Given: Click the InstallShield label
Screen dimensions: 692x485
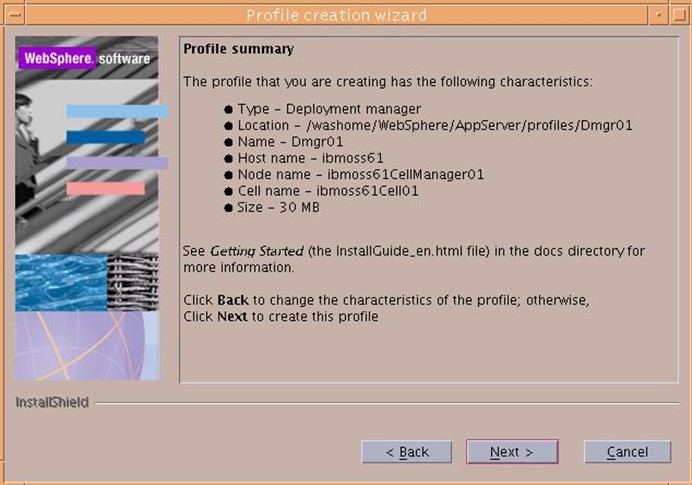Looking at the screenshot, I should click(x=52, y=402).
